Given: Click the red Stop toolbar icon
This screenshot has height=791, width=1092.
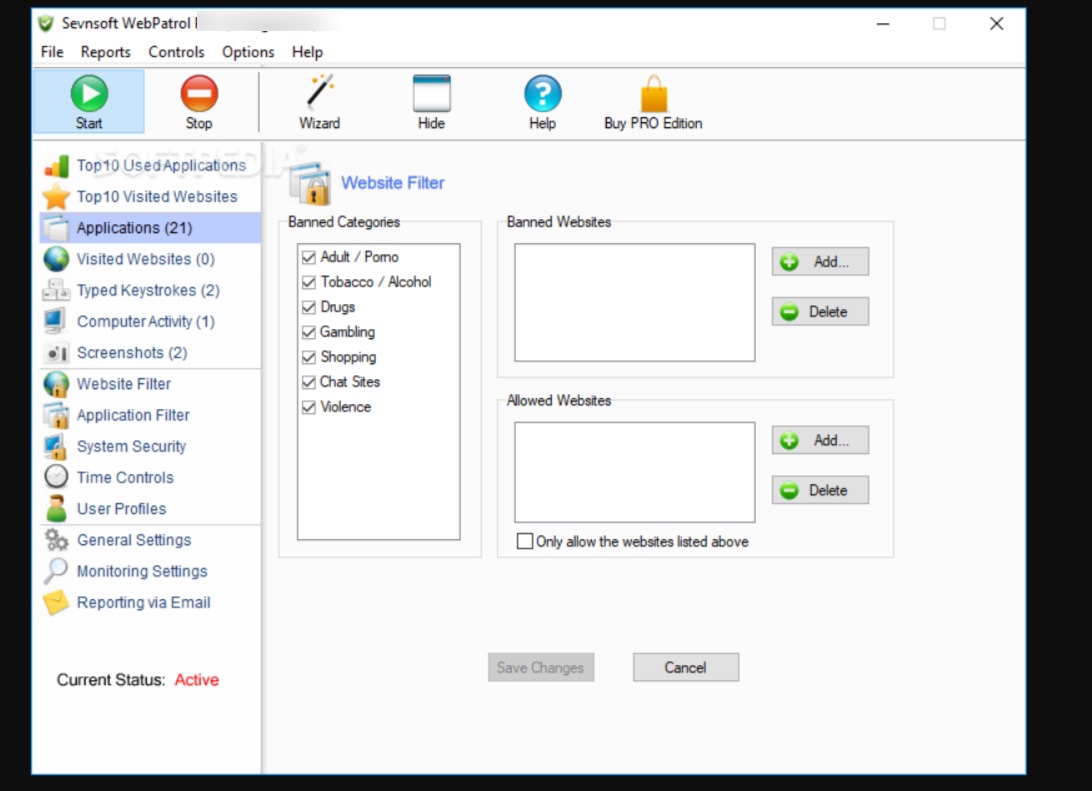Looking at the screenshot, I should (199, 93).
